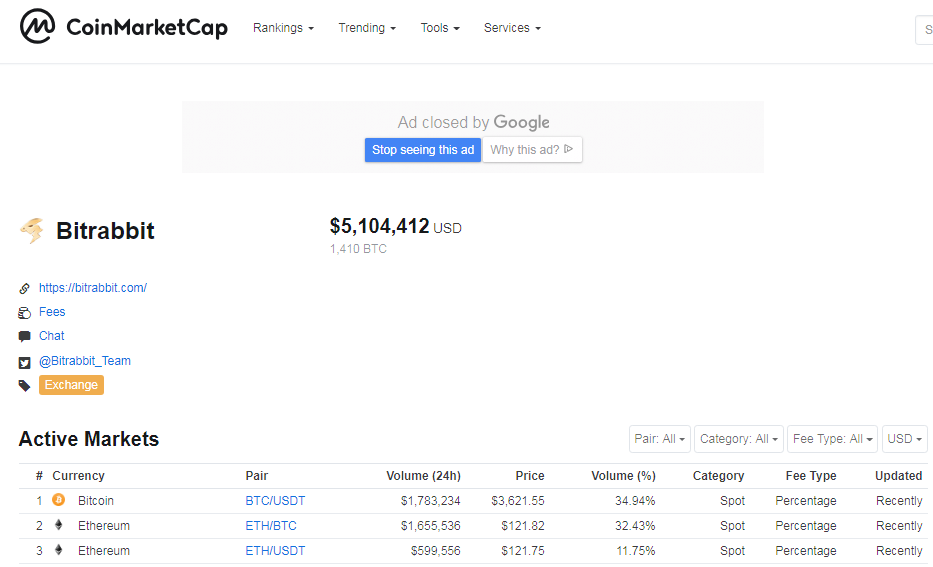The image size is (933, 567).
Task: Click the Twitter bird icon
Action: tap(24, 362)
